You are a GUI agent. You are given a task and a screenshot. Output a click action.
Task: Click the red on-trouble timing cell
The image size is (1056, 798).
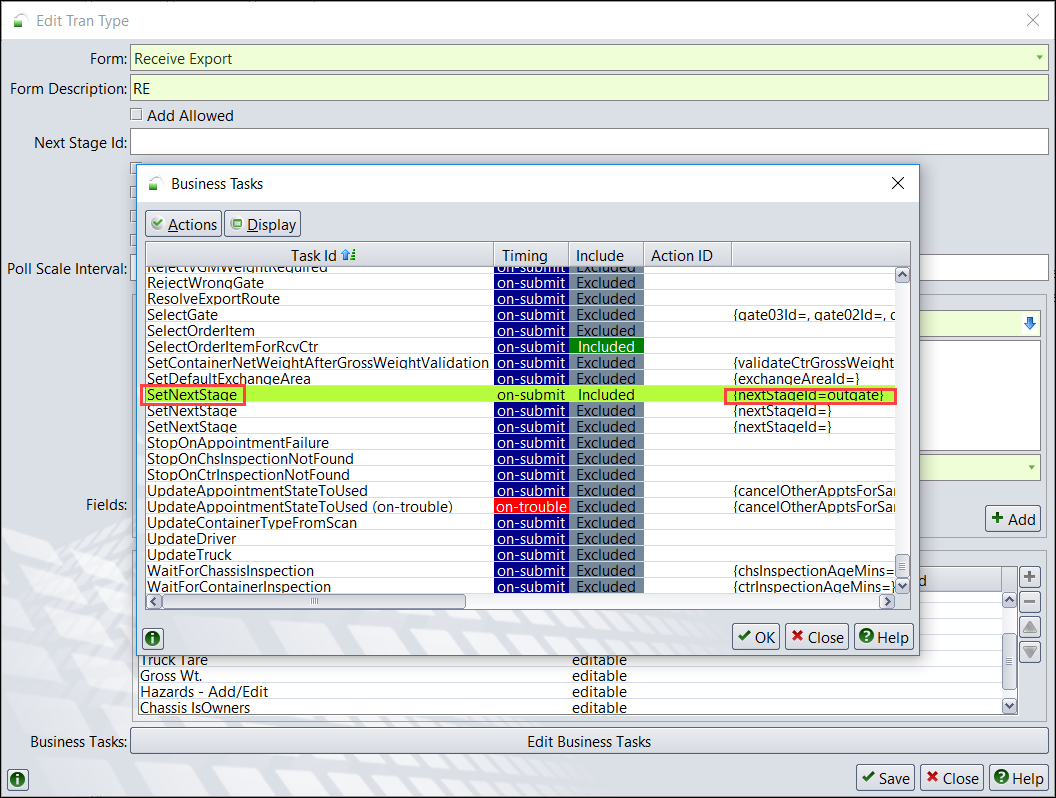click(531, 506)
